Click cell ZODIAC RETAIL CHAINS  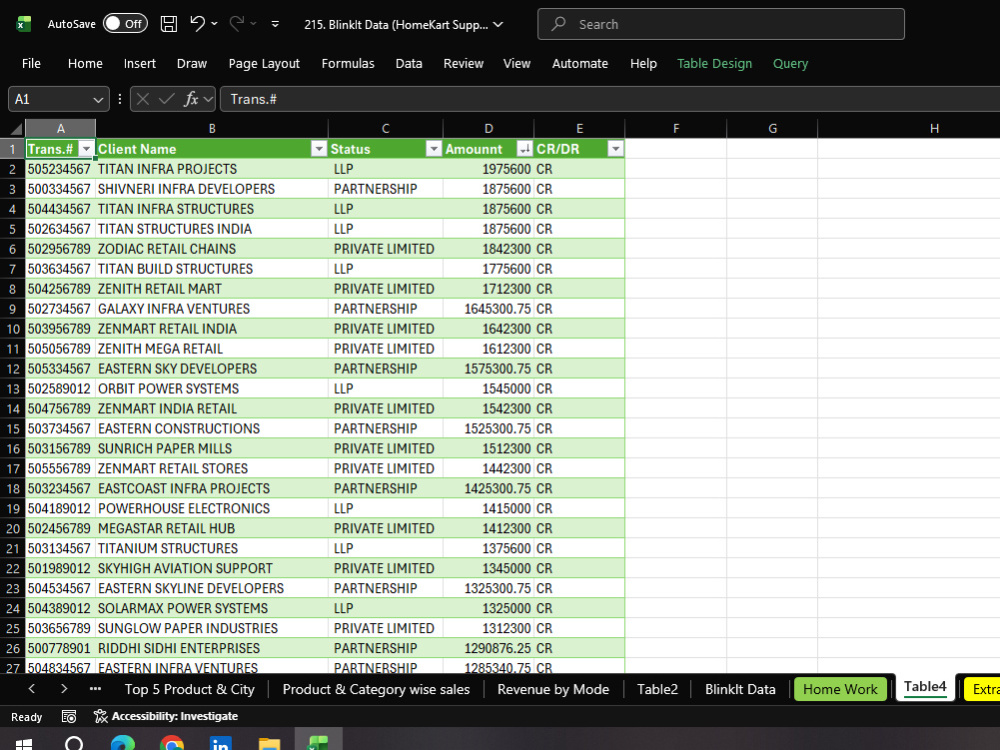[x=212, y=249]
